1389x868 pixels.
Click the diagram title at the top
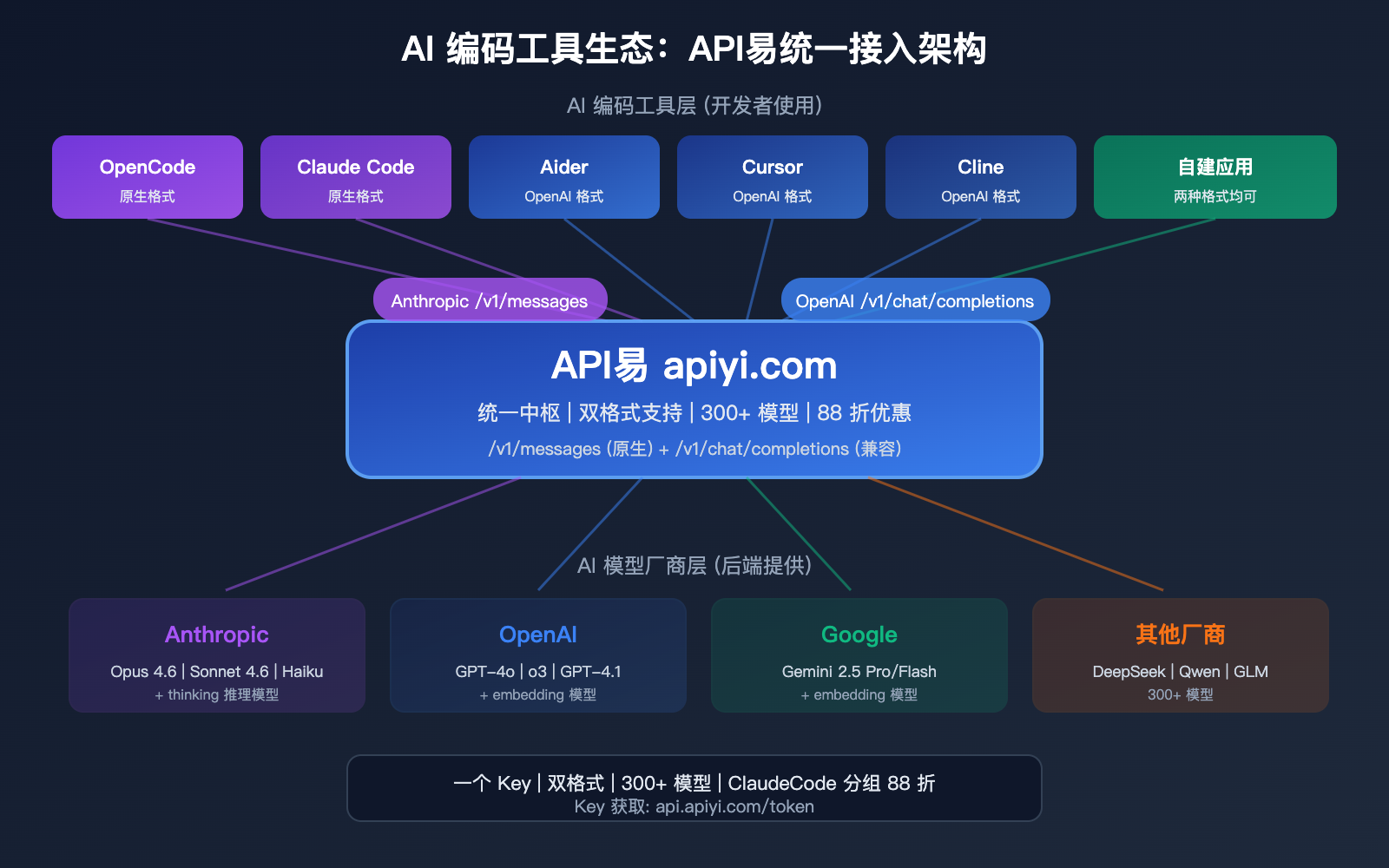tap(694, 50)
